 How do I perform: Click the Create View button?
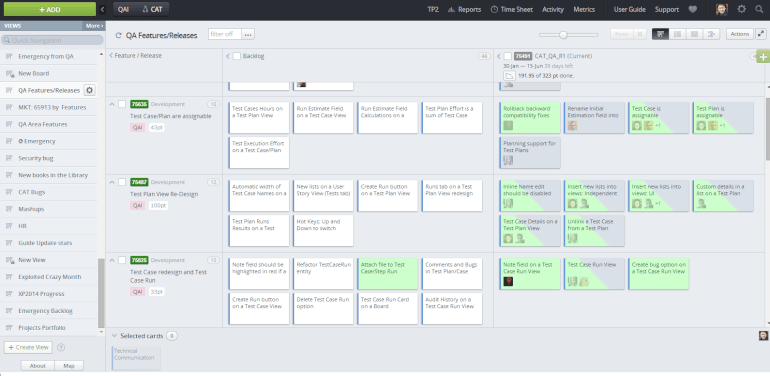[x=28, y=347]
